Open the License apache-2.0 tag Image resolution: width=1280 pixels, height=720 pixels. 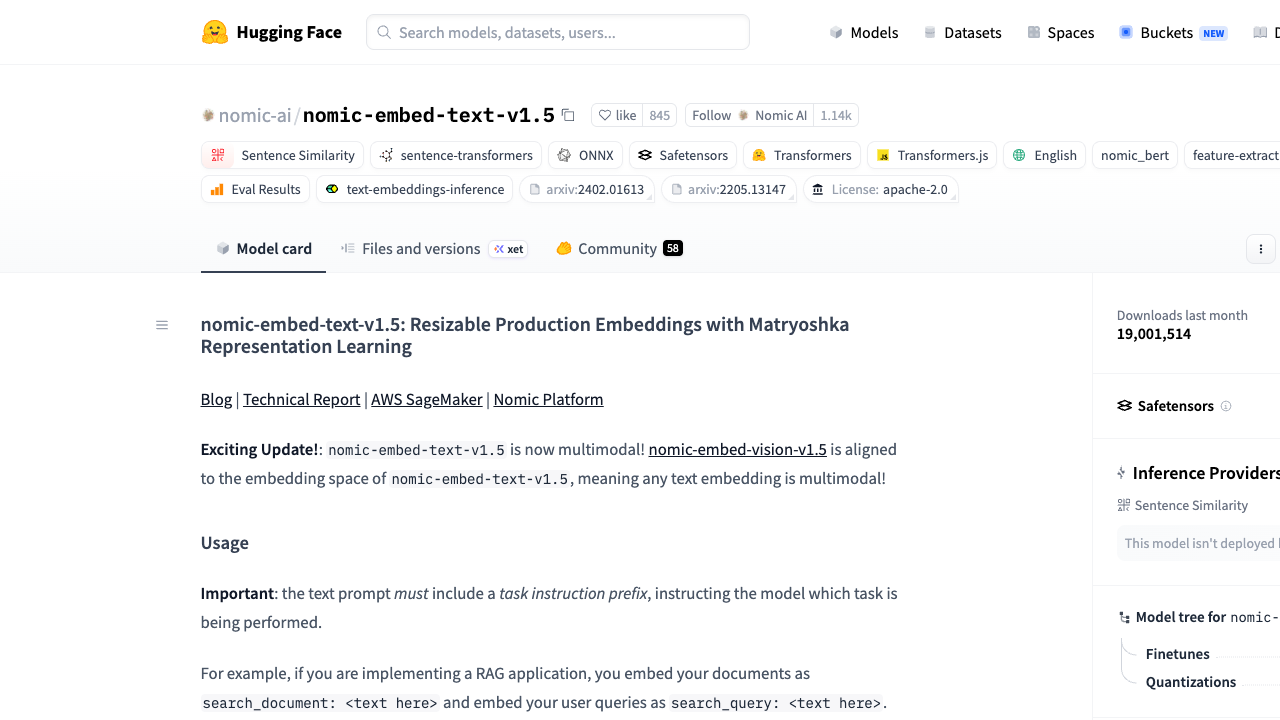pyautogui.click(x=881, y=189)
